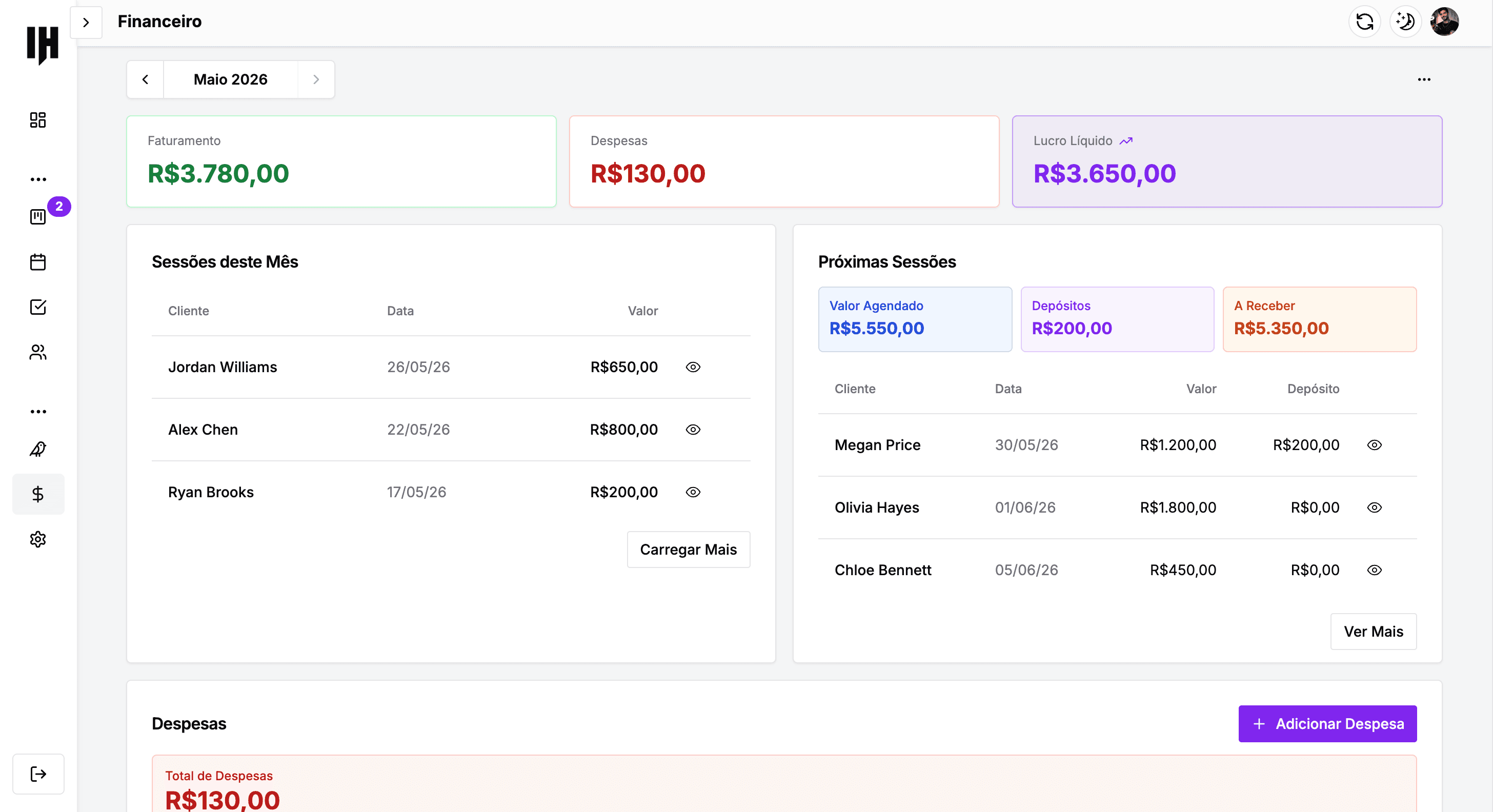Open the three-dot options menu near month selector
This screenshot has height=812, width=1493.
[1424, 79]
